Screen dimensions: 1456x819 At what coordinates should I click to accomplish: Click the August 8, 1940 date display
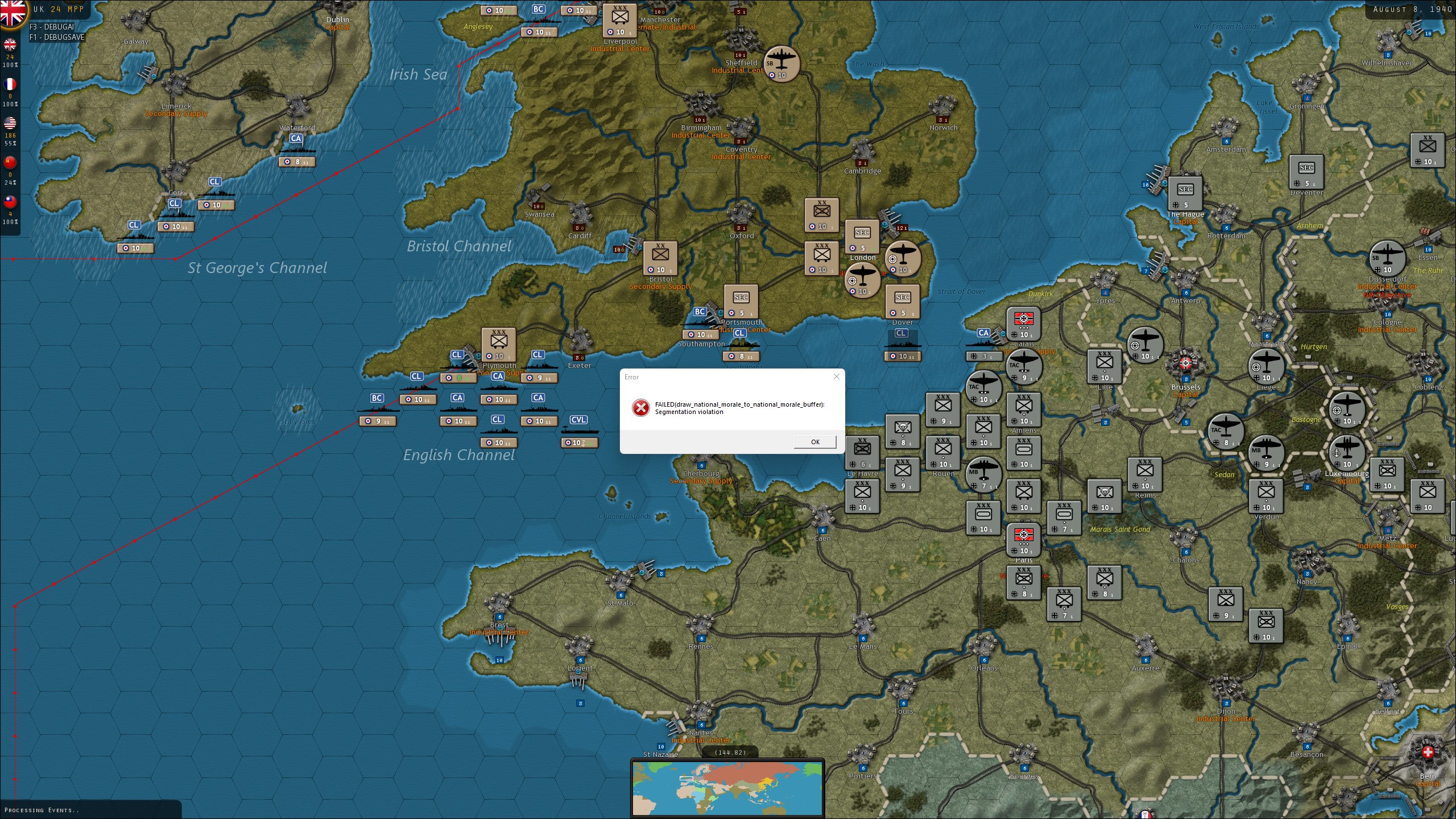(1412, 9)
